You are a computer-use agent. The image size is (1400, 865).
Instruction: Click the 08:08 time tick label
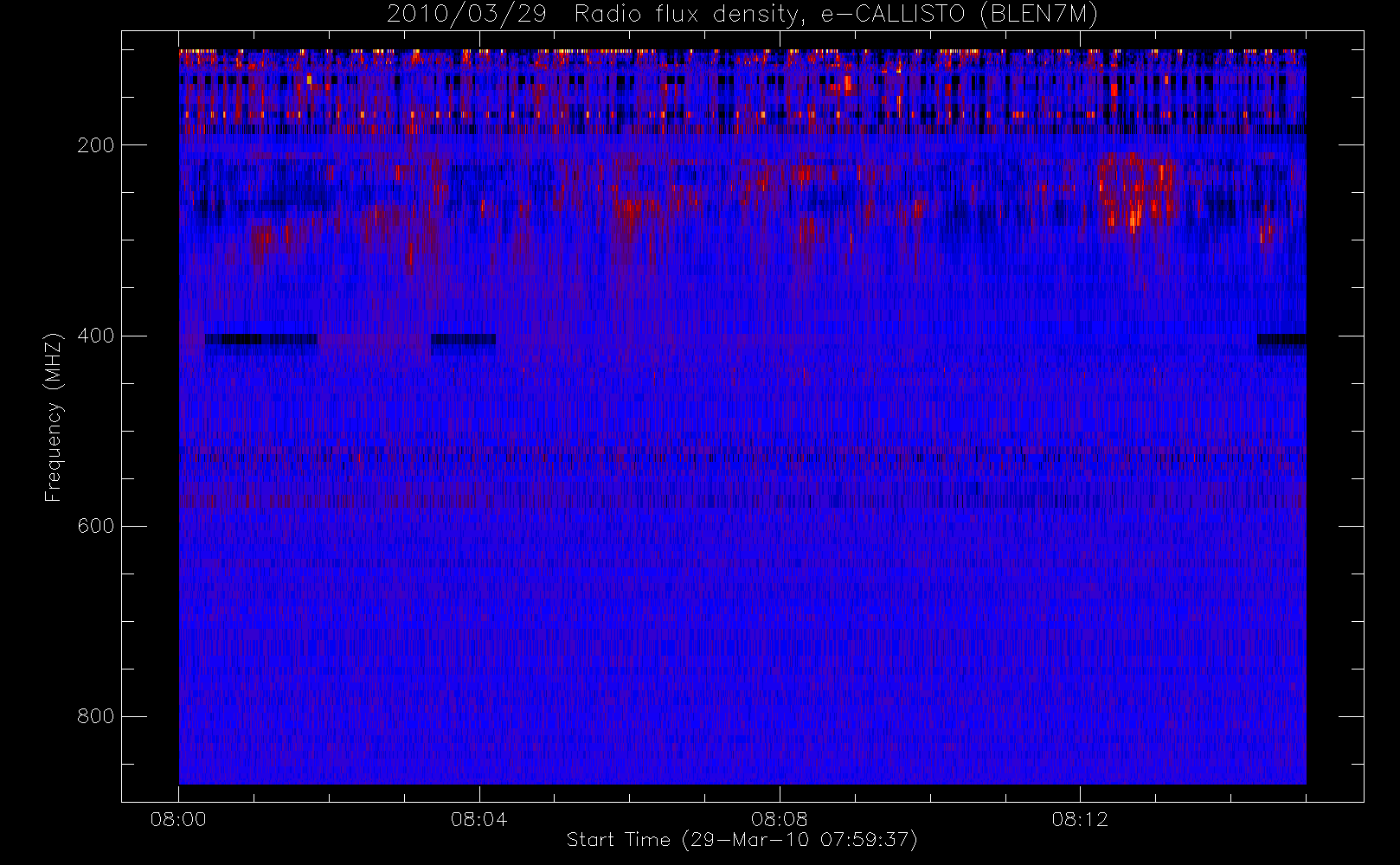click(779, 819)
